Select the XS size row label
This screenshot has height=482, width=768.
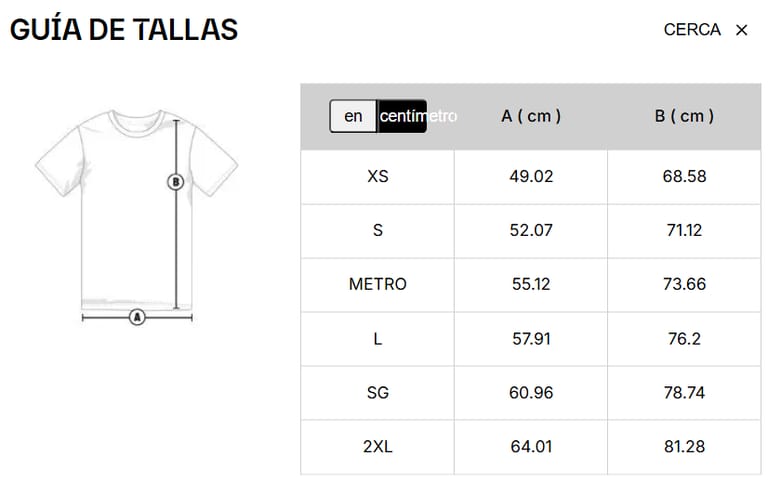(378, 176)
